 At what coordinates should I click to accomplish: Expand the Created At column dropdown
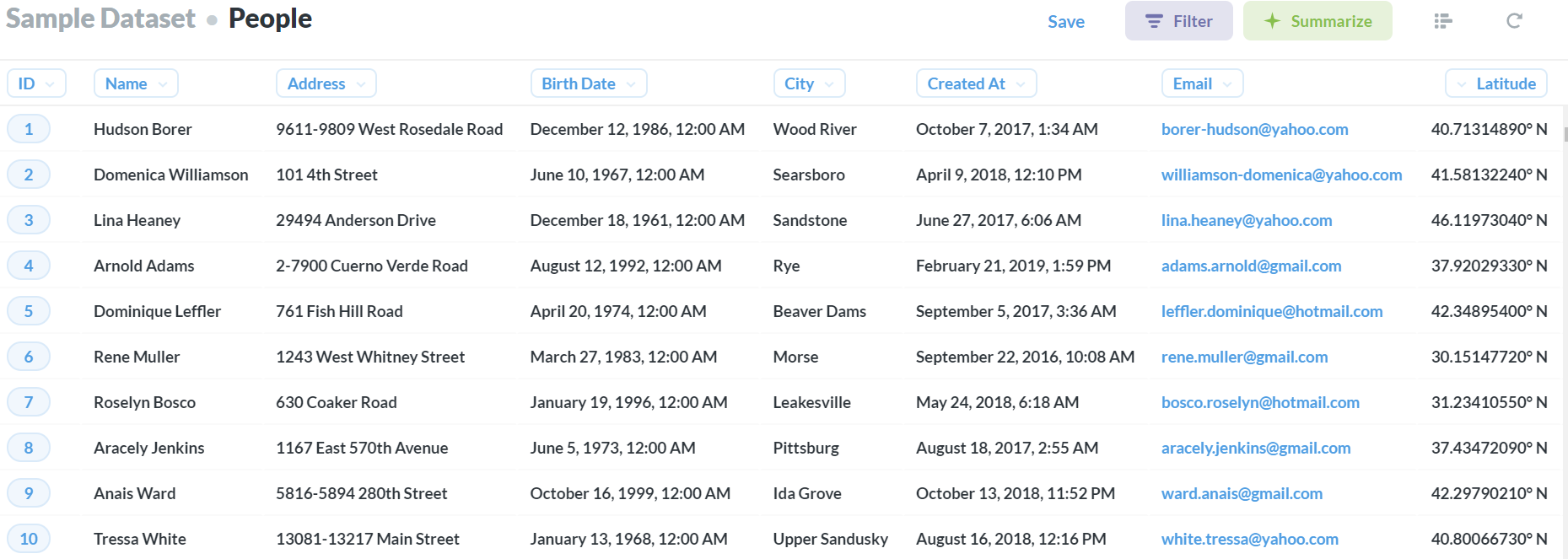(x=976, y=83)
